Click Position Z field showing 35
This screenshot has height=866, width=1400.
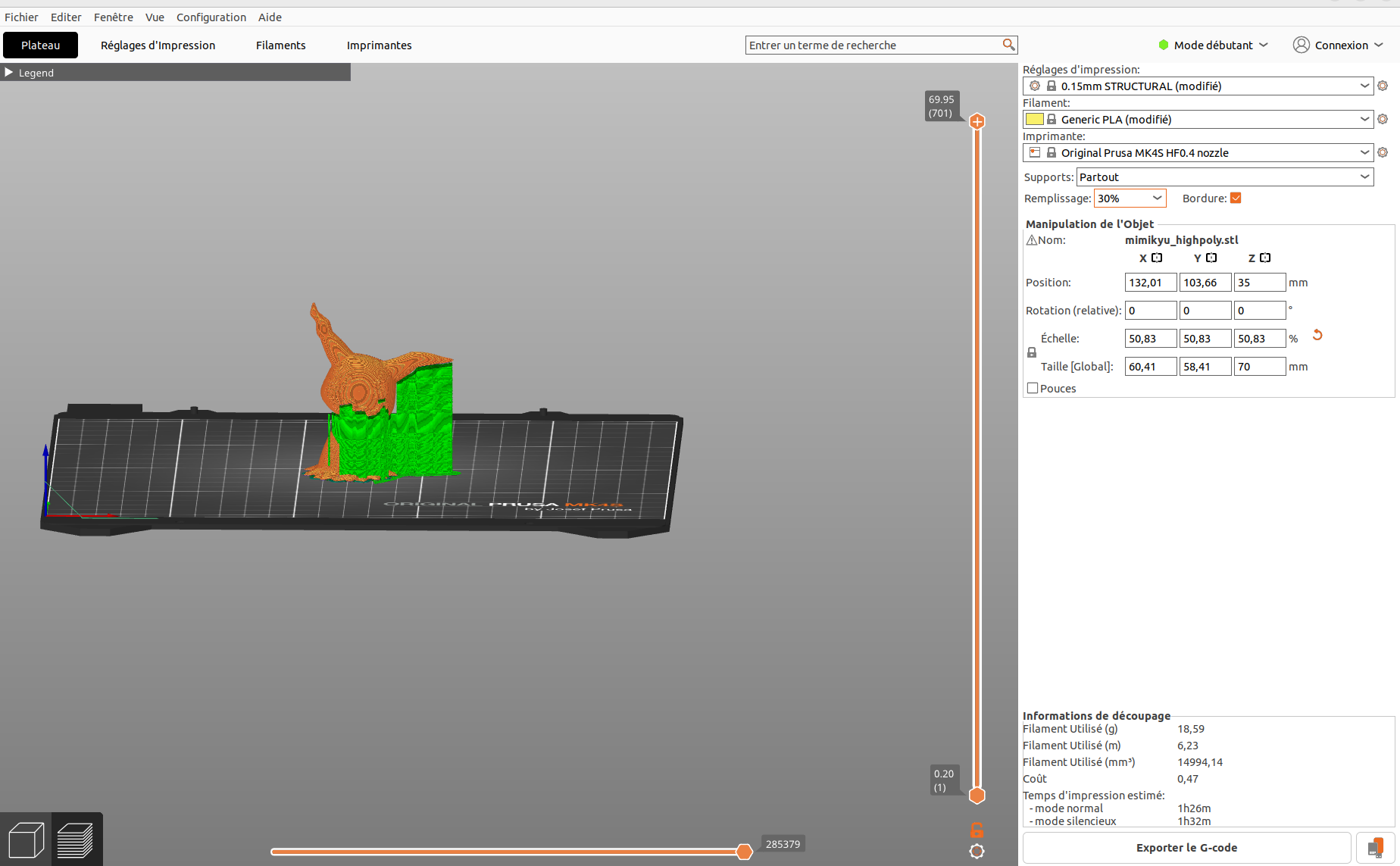click(x=1259, y=282)
